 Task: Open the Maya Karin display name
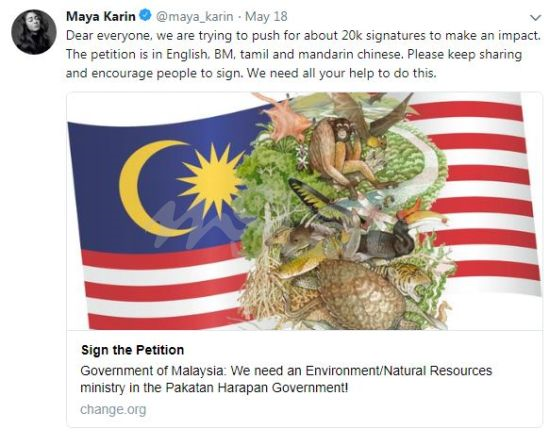(101, 16)
